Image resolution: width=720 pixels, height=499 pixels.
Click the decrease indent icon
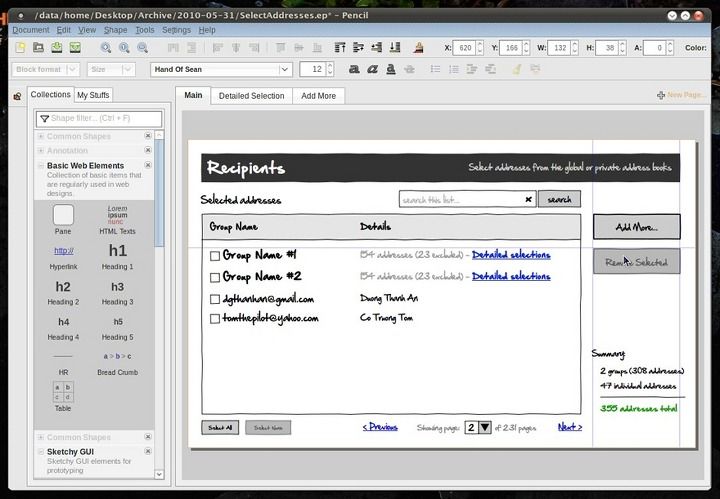tap(490, 69)
